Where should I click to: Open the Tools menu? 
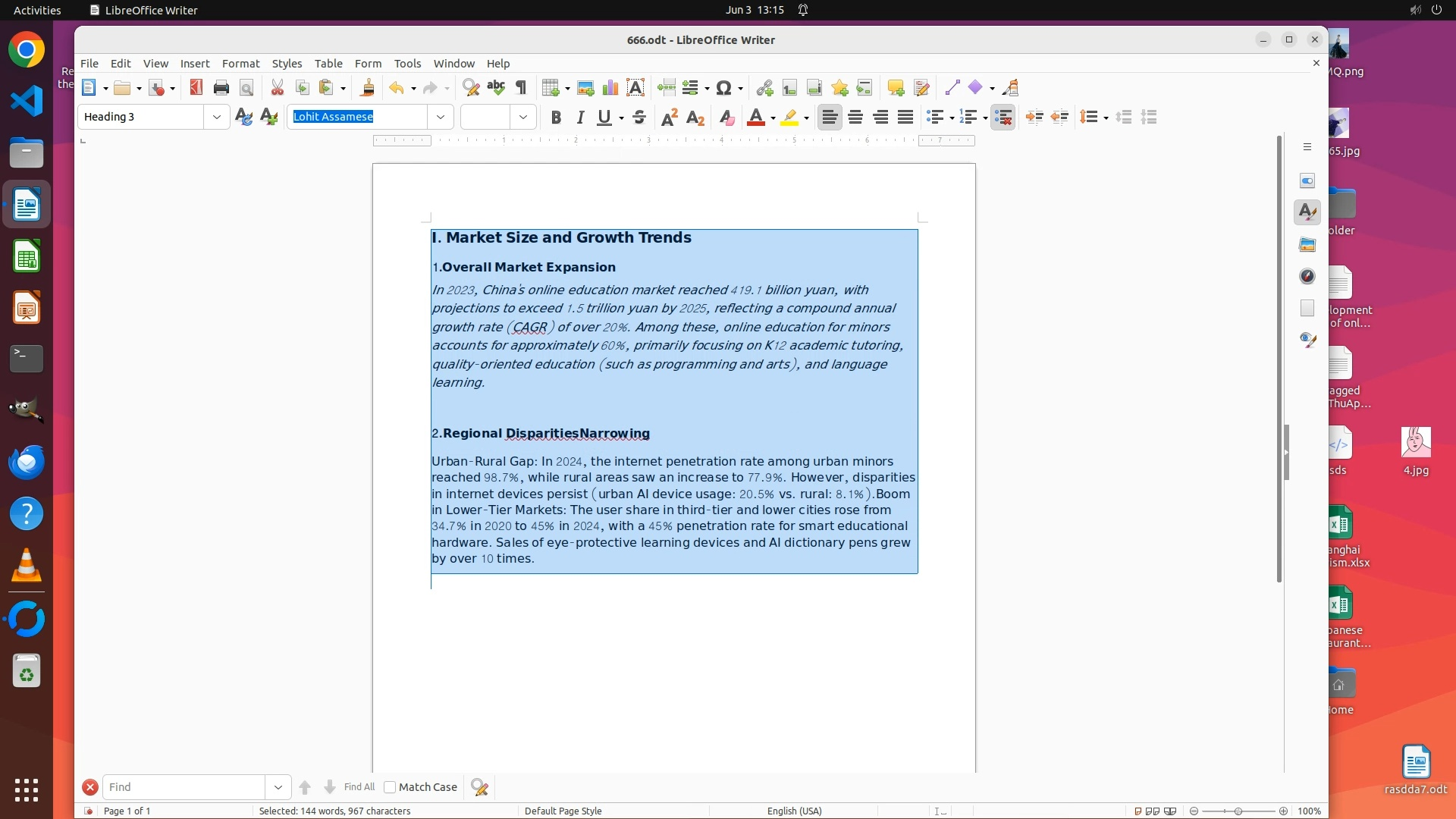tap(407, 64)
